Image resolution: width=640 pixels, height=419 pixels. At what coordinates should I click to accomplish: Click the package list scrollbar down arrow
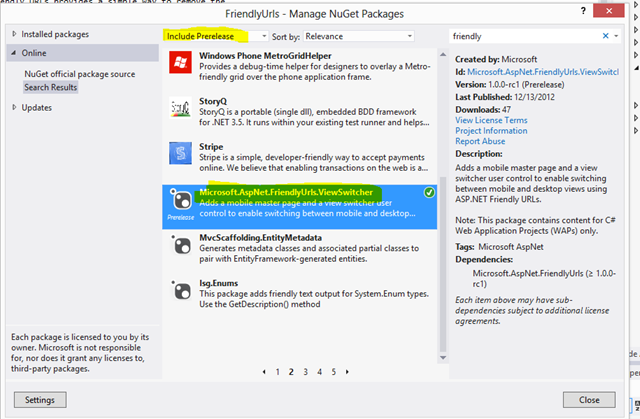pyautogui.click(x=443, y=358)
